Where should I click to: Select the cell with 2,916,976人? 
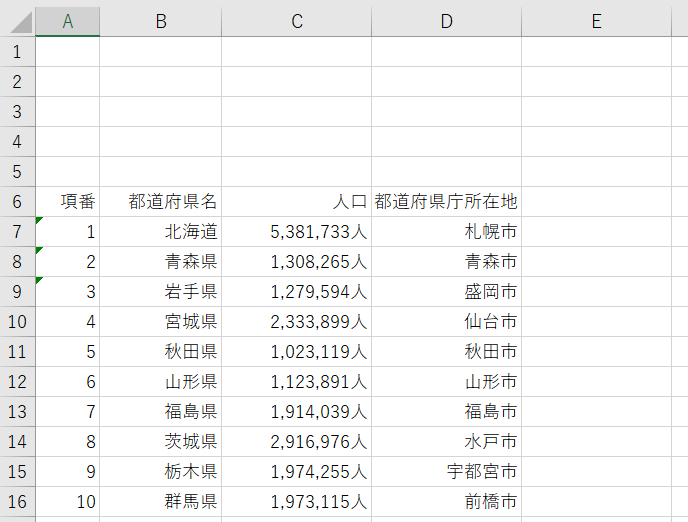coord(297,441)
